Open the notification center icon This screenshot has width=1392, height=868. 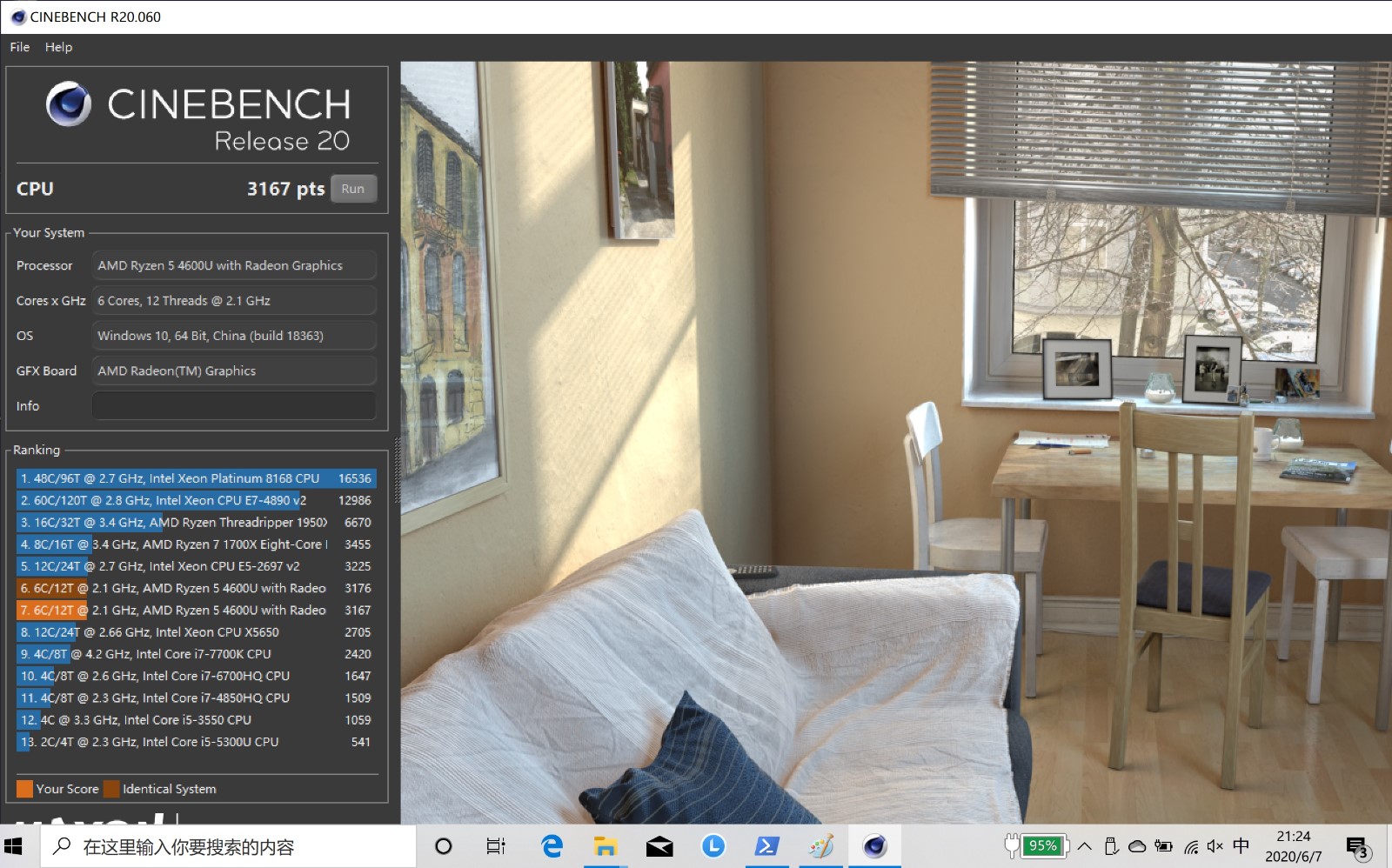(1357, 847)
